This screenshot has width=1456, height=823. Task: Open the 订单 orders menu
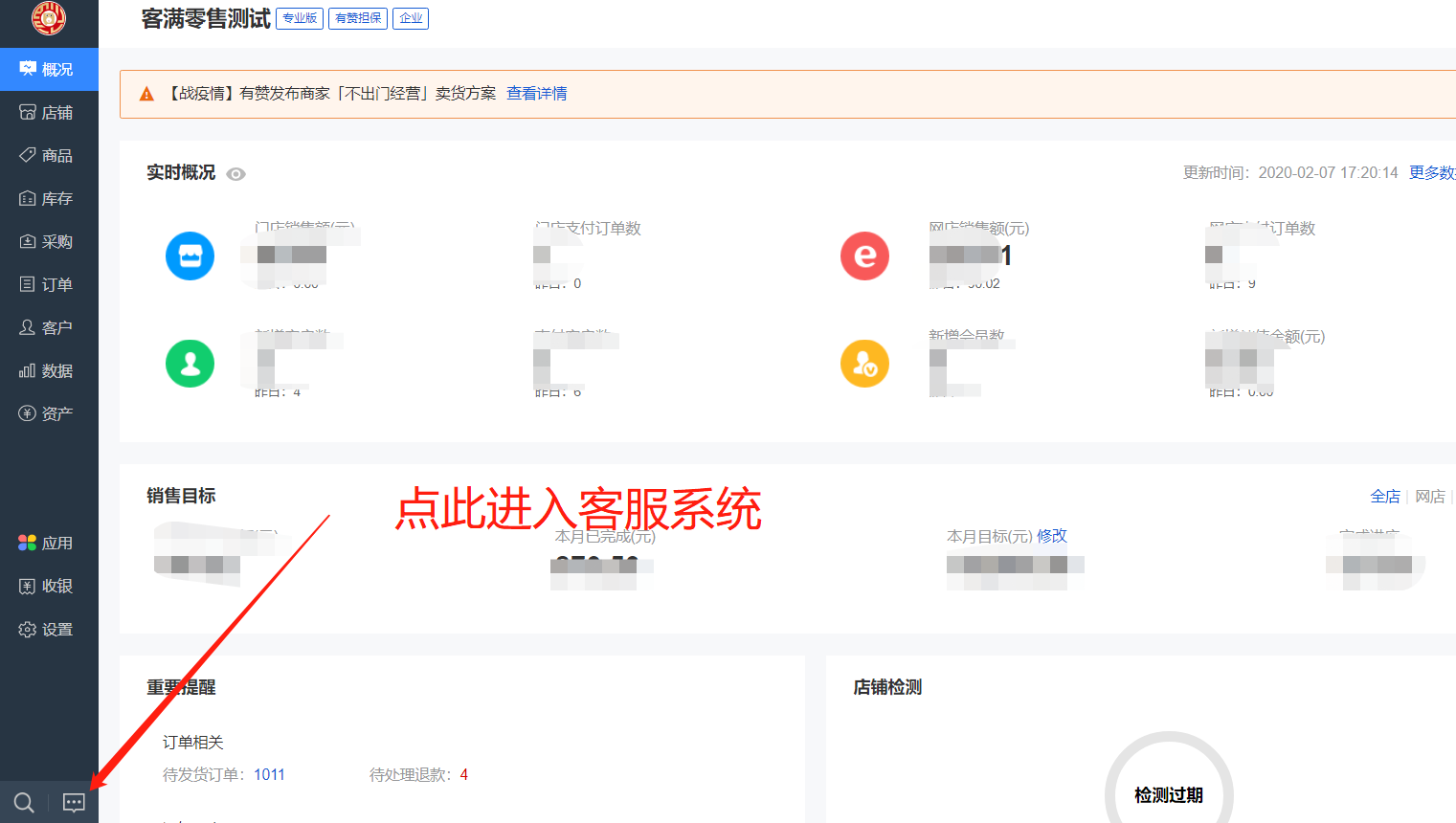pyautogui.click(x=49, y=284)
